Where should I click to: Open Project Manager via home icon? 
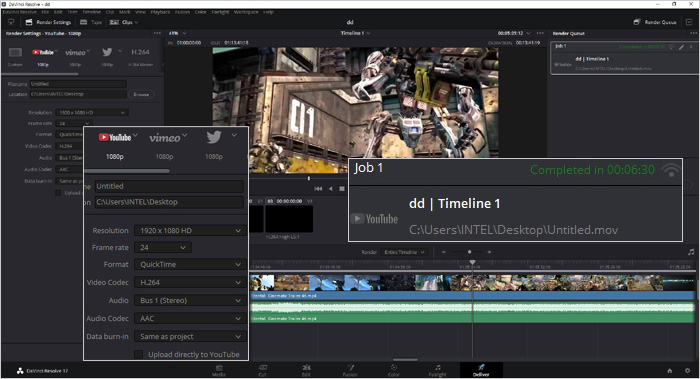coord(670,371)
